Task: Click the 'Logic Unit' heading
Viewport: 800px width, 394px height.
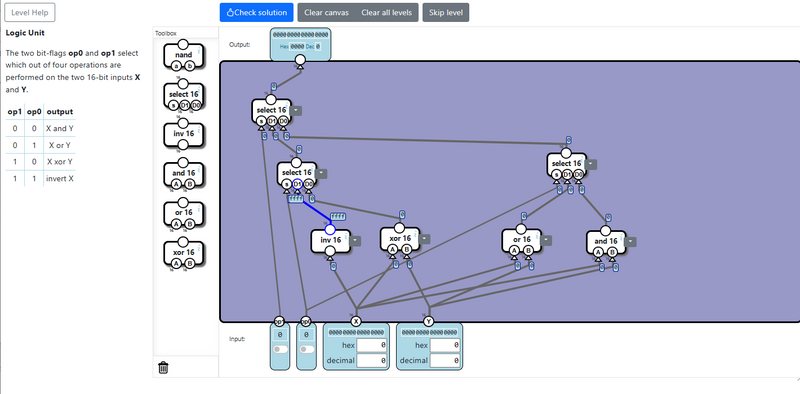Action: 25,33
